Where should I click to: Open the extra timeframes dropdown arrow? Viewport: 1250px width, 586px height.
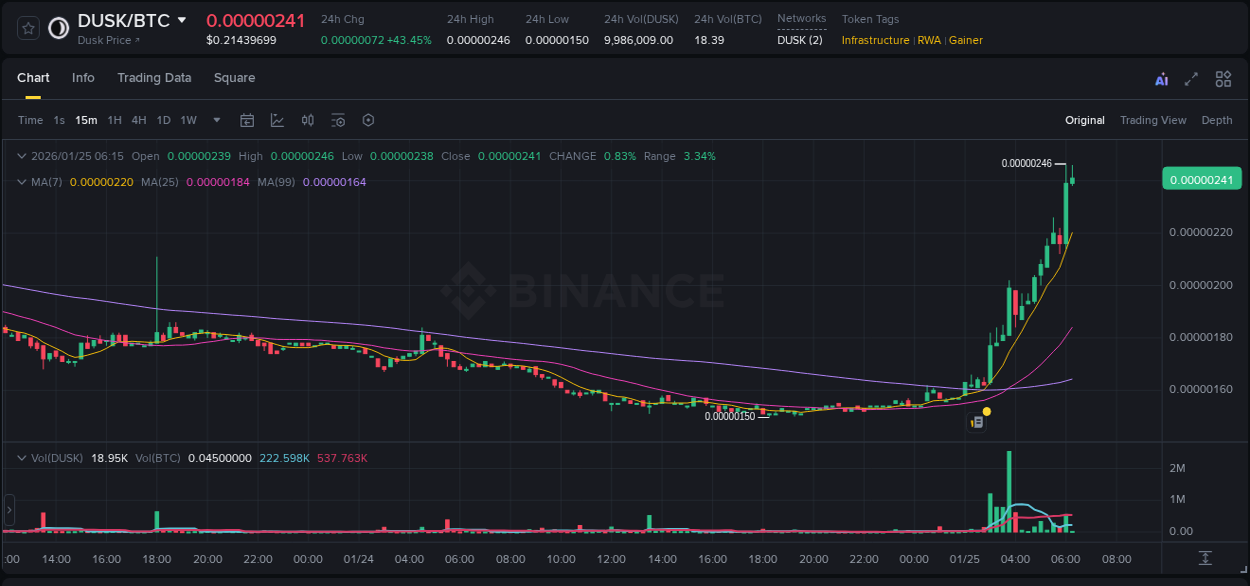click(x=215, y=120)
